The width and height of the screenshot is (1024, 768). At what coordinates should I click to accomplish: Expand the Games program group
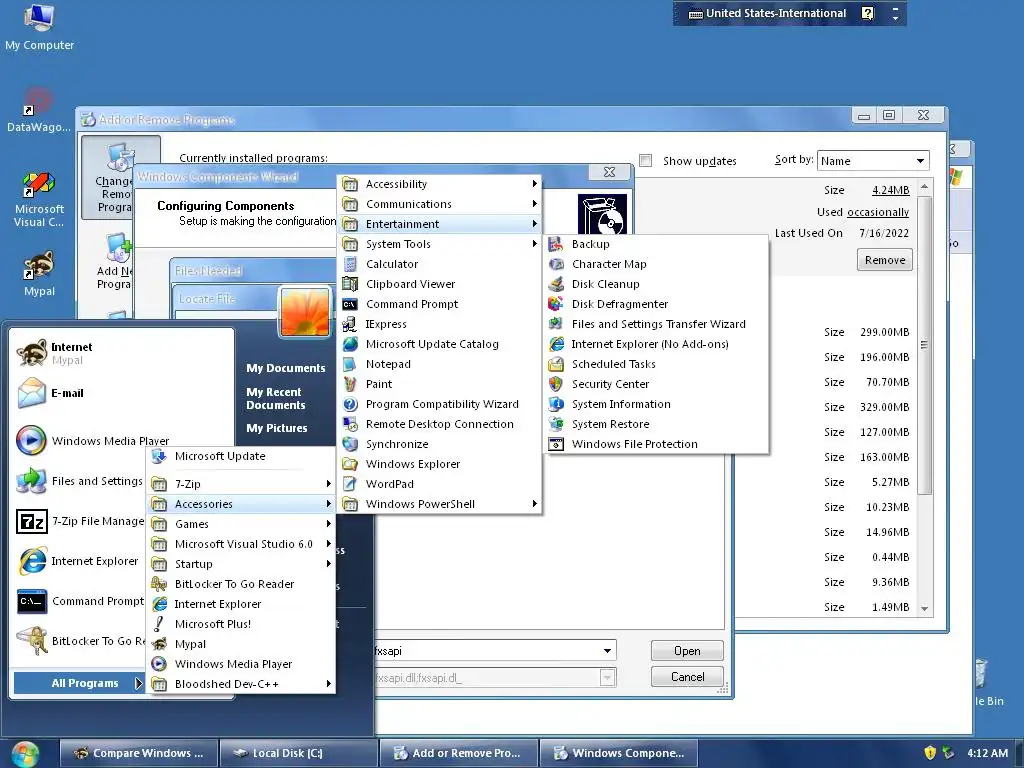coord(241,524)
